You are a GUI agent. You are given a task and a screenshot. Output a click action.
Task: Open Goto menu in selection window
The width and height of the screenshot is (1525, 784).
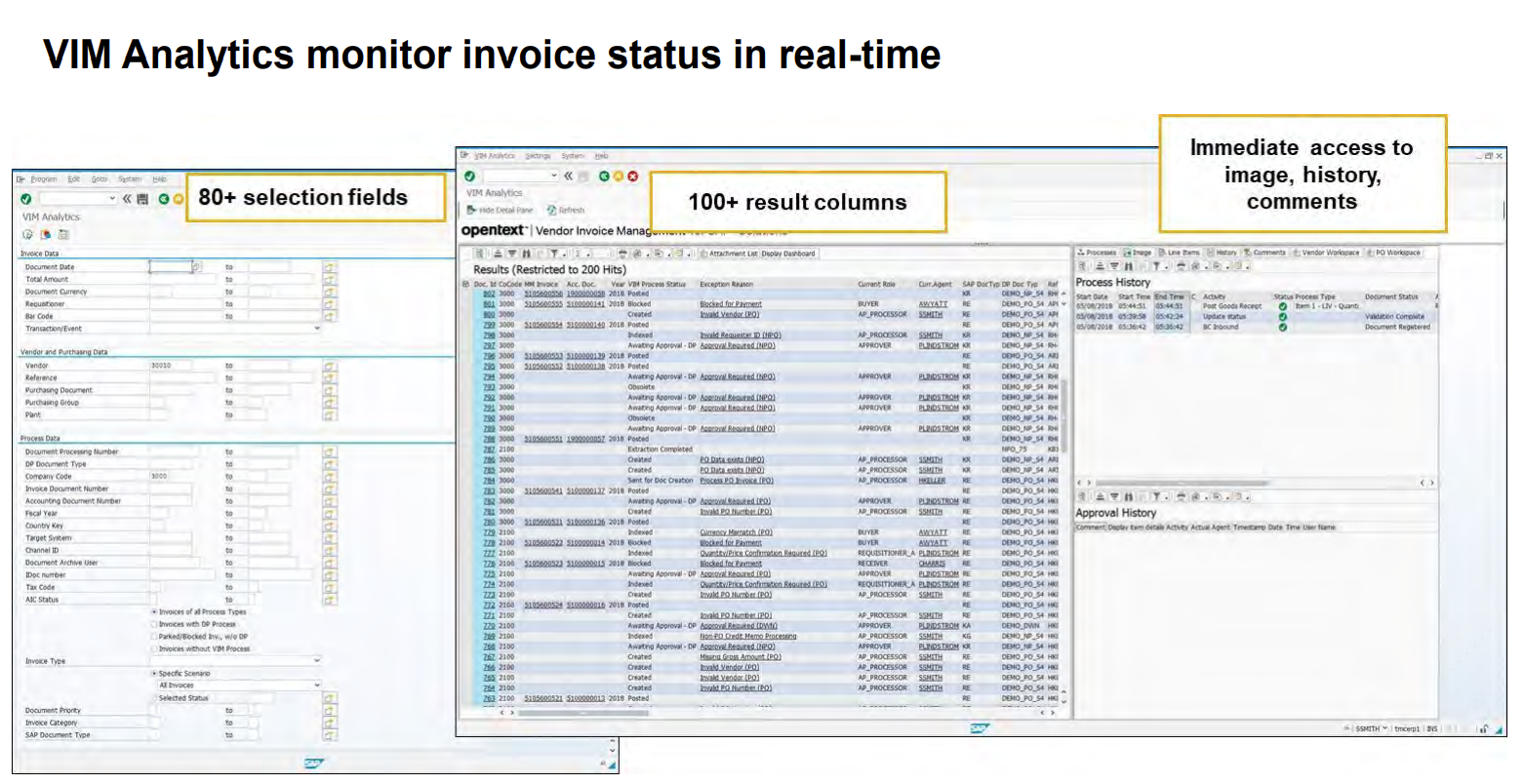(100, 179)
